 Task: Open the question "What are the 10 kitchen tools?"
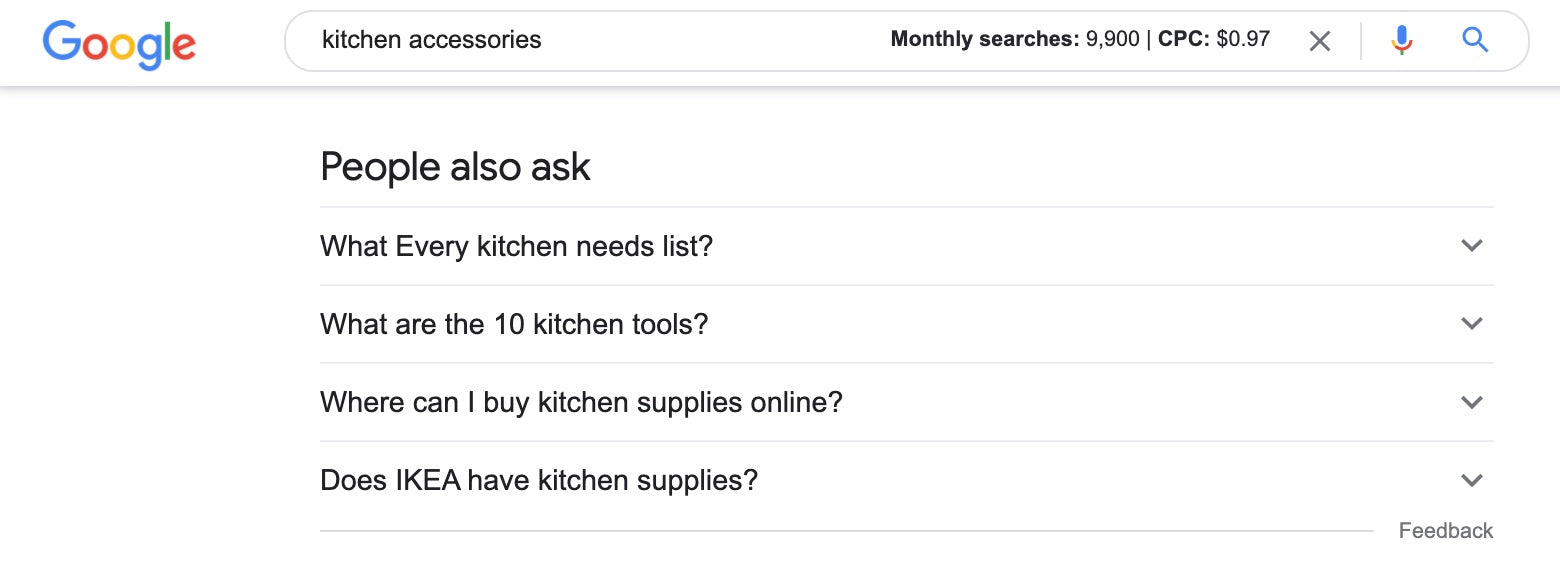click(x=514, y=324)
